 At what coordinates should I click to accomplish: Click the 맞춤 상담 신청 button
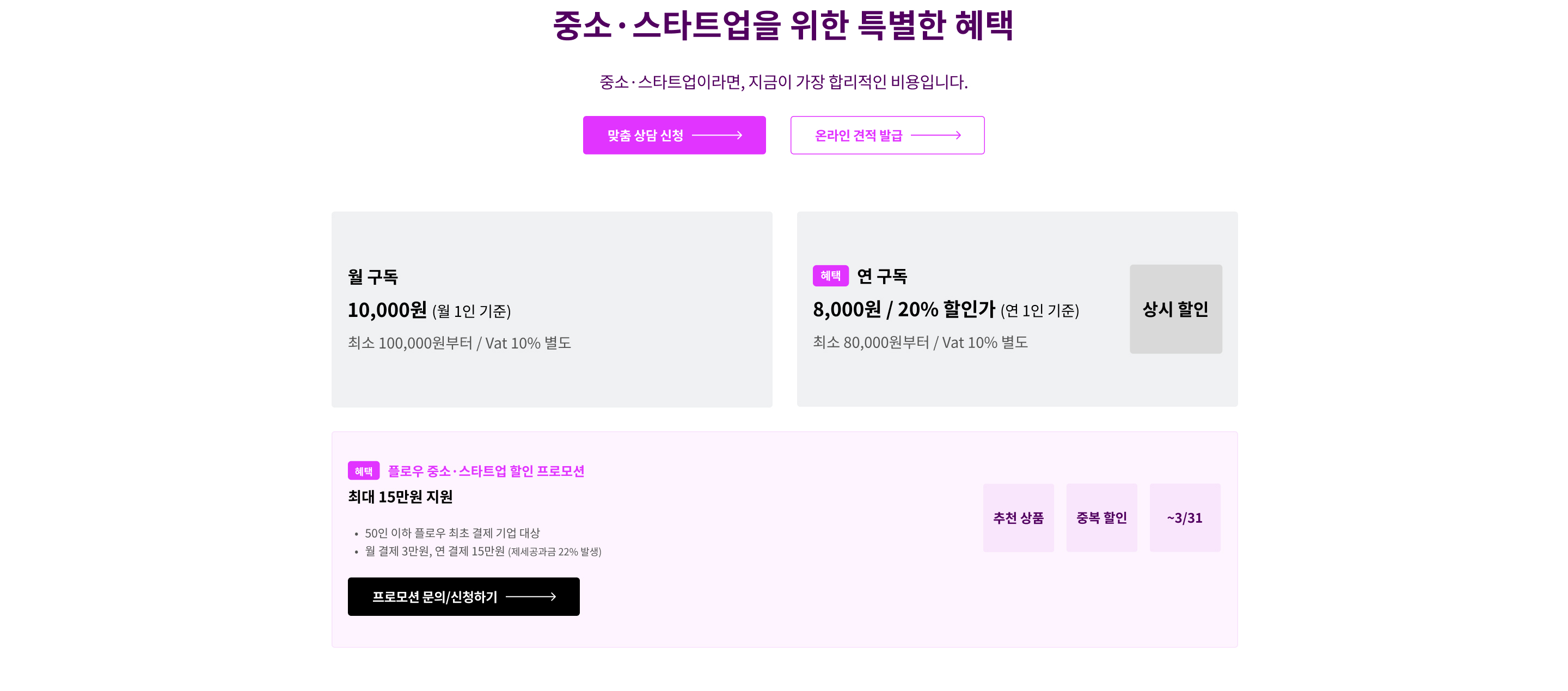674,135
